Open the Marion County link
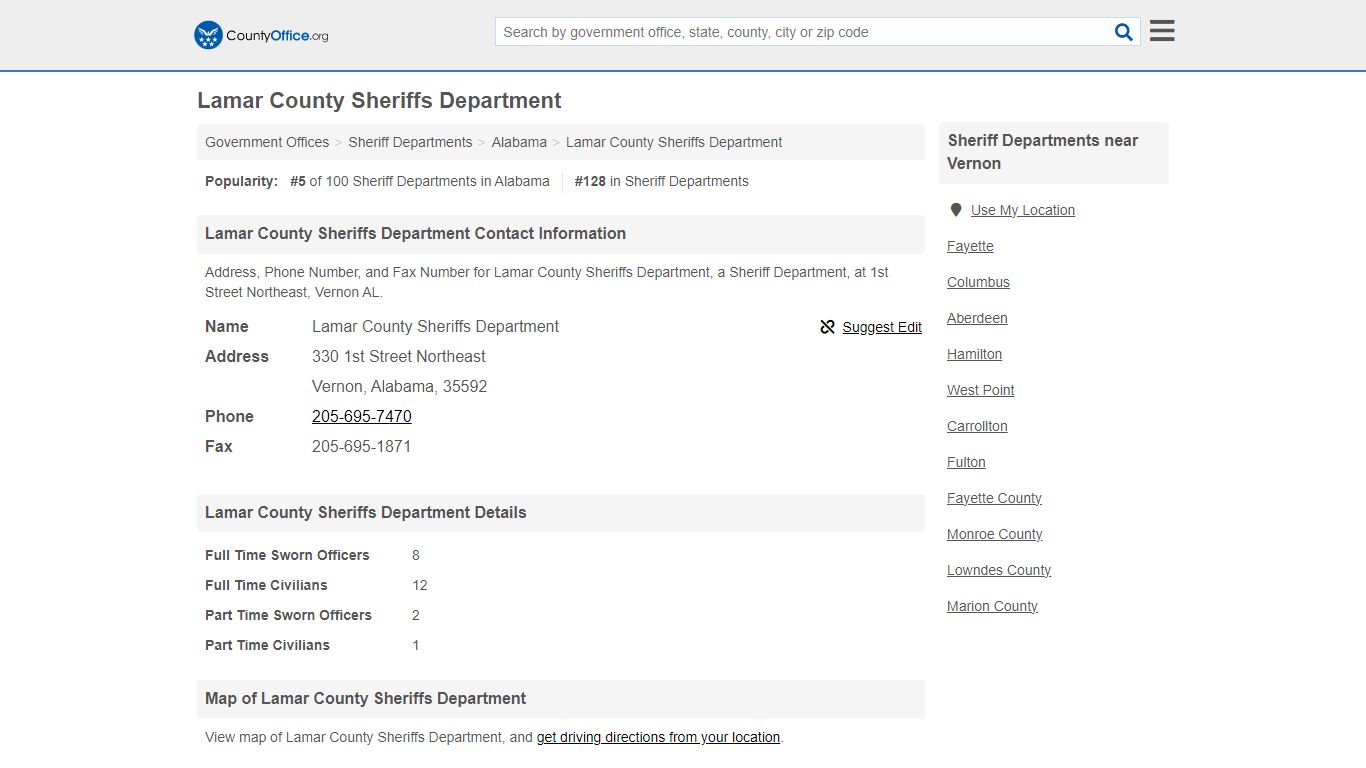 (992, 606)
